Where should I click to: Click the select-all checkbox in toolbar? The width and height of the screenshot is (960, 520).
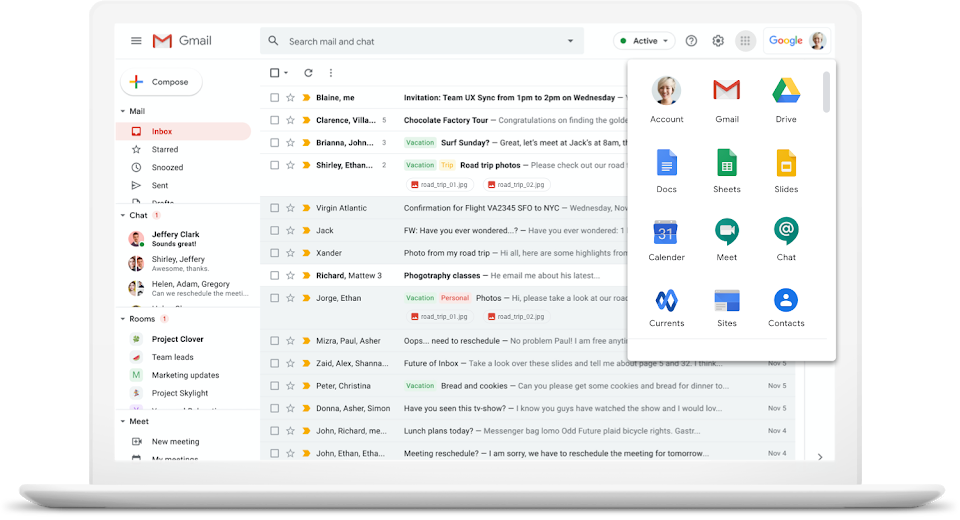tap(274, 73)
